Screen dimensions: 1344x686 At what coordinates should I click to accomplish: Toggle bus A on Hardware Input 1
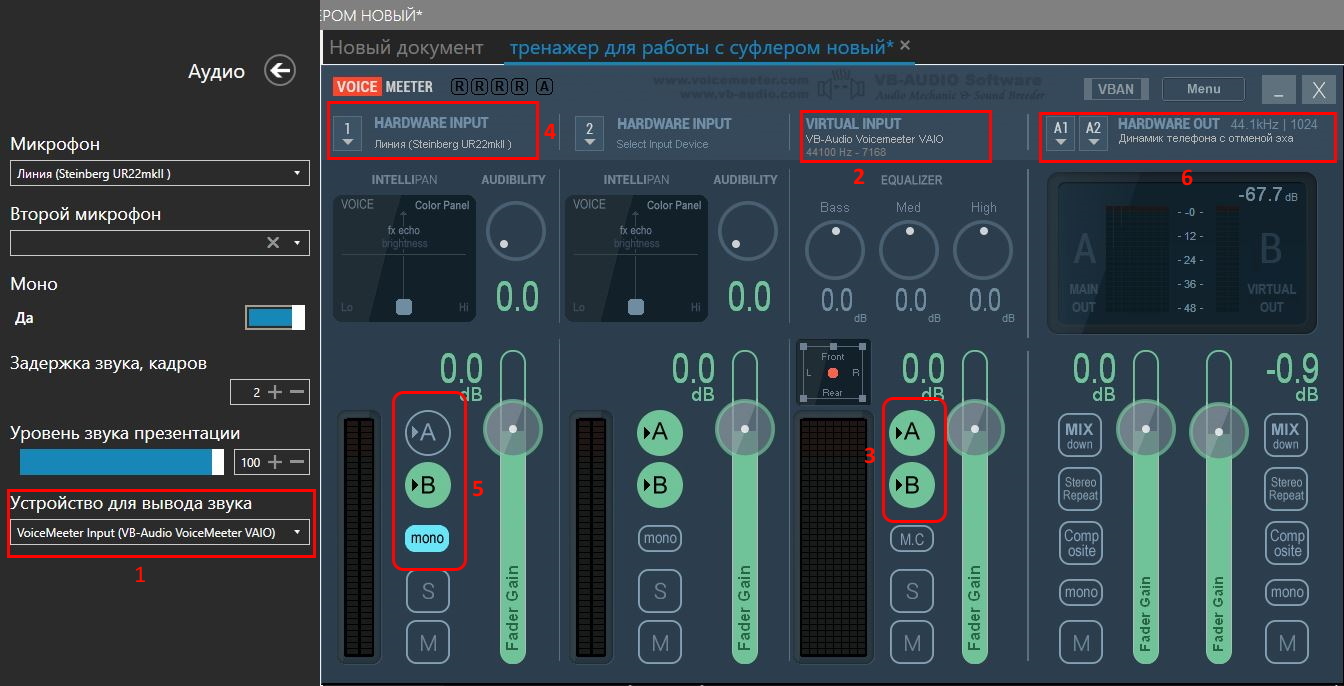click(x=428, y=432)
